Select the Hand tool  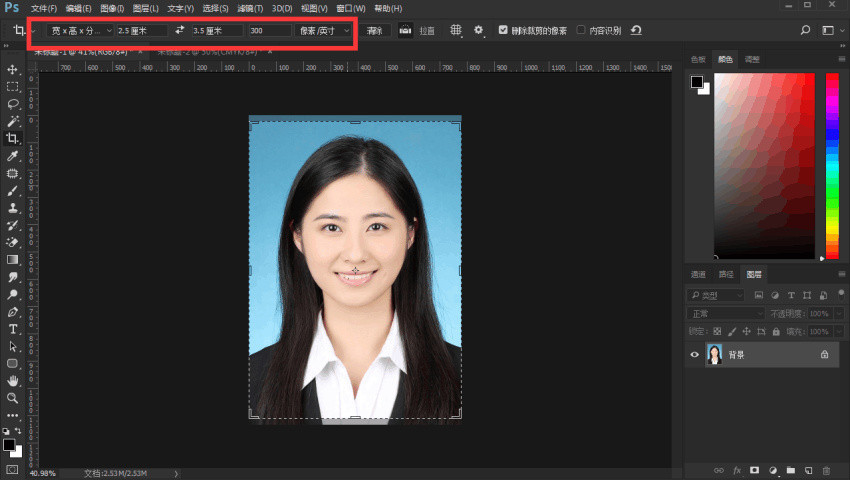pyautogui.click(x=12, y=381)
